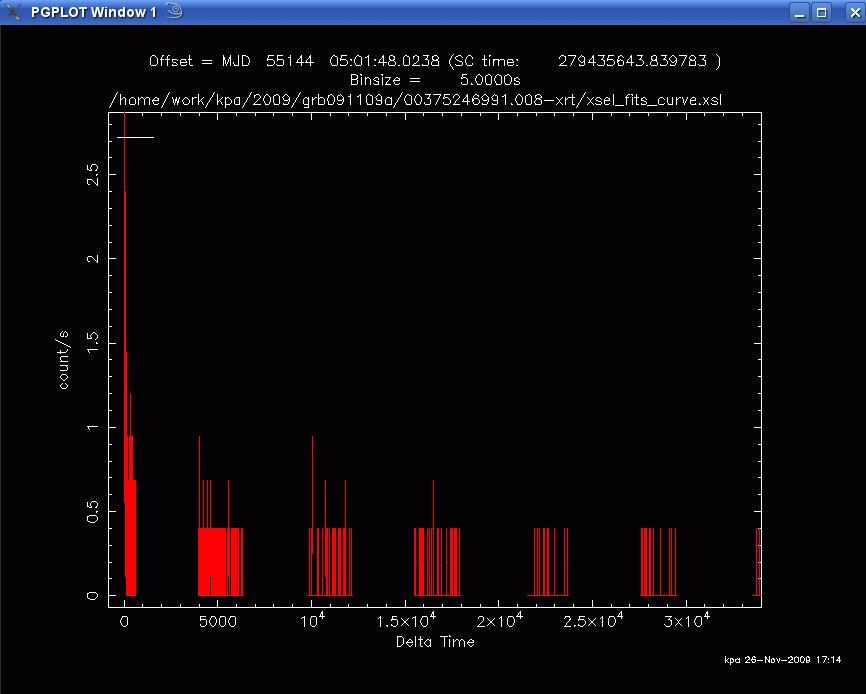Click the 0 tick label on count/s axis
The height and width of the screenshot is (694, 866).
click(92, 596)
